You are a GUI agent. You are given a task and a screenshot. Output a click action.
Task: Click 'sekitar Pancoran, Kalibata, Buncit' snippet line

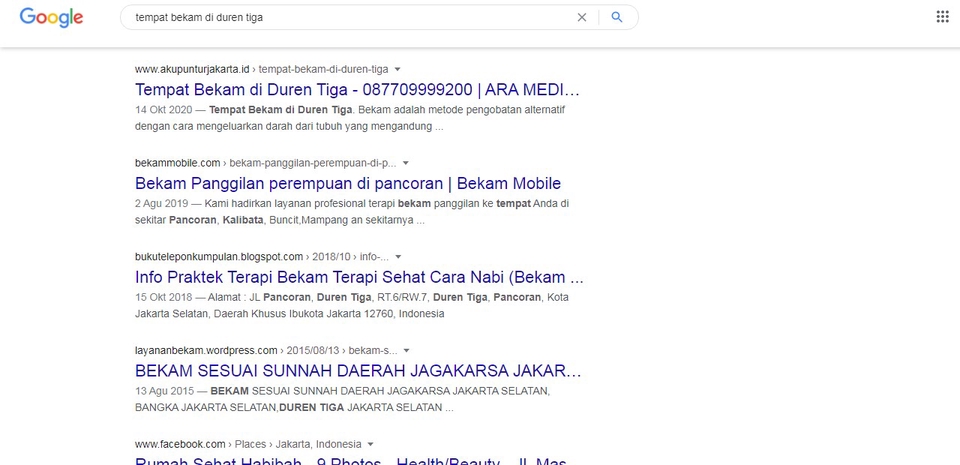[x=280, y=221]
